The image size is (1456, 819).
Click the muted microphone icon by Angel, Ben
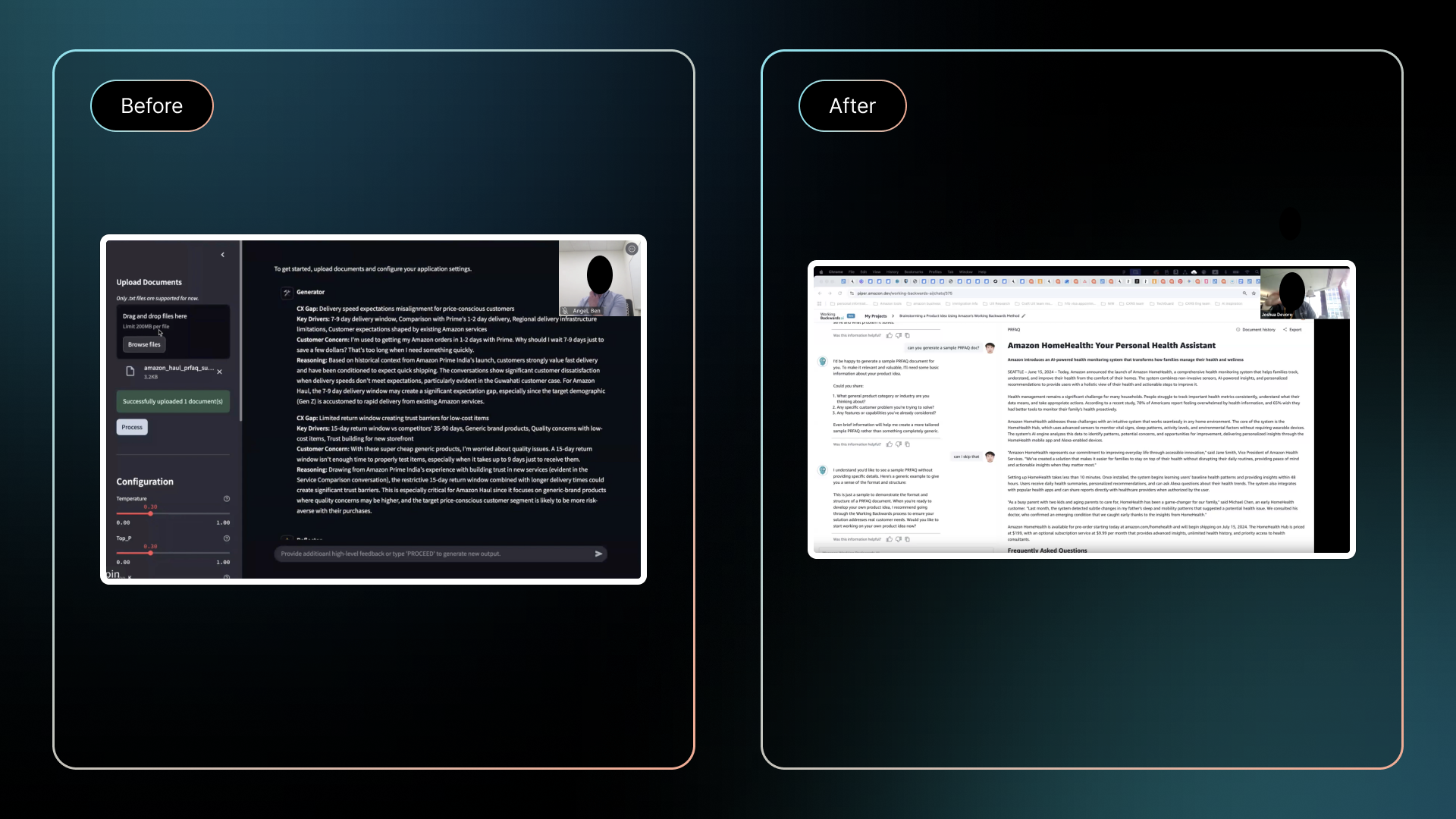[x=565, y=311]
